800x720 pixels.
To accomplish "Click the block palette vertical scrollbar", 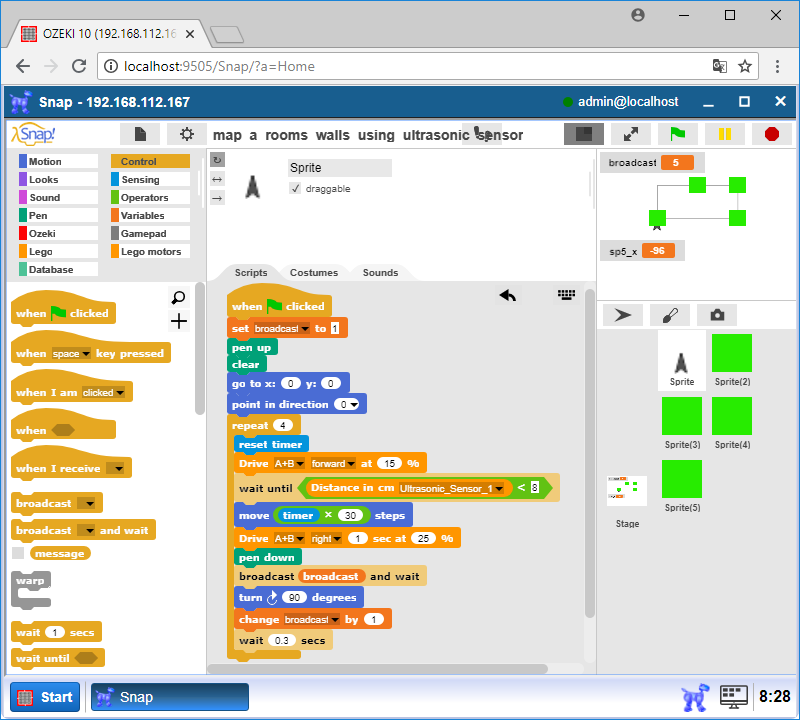I will click(199, 348).
